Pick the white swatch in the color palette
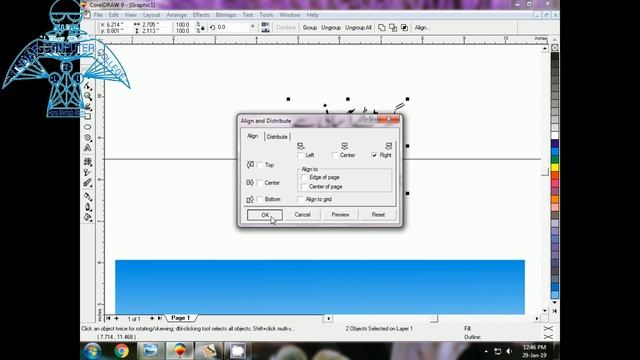Image resolution: width=640 pixels, height=360 pixels. [555, 136]
